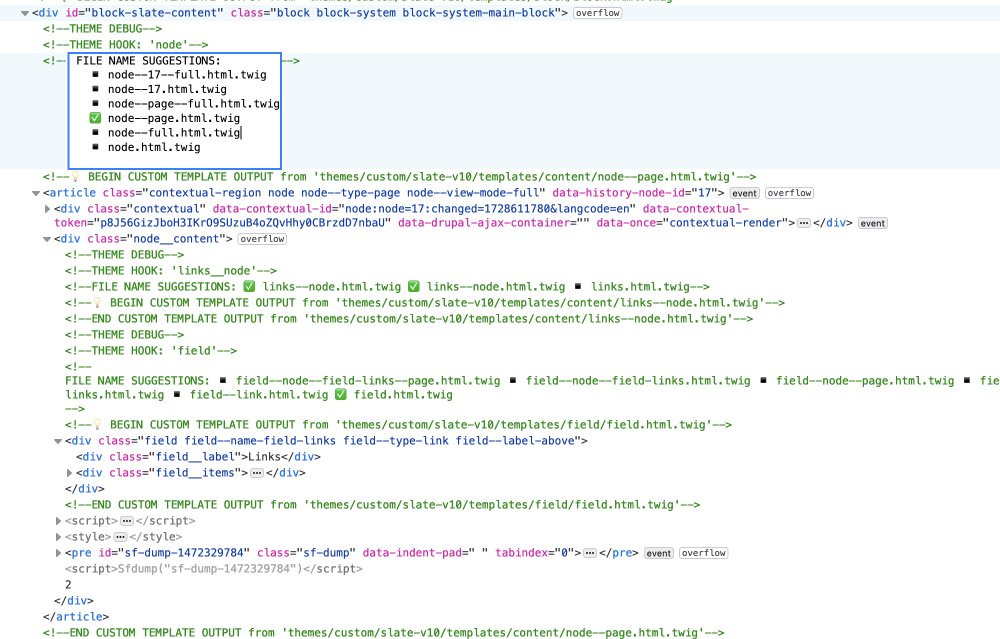This screenshot has height=639, width=1000.
Task: Select BEGIN CUSTOM TEMPLATE OUTPUT node--page comment
Action: point(400,177)
